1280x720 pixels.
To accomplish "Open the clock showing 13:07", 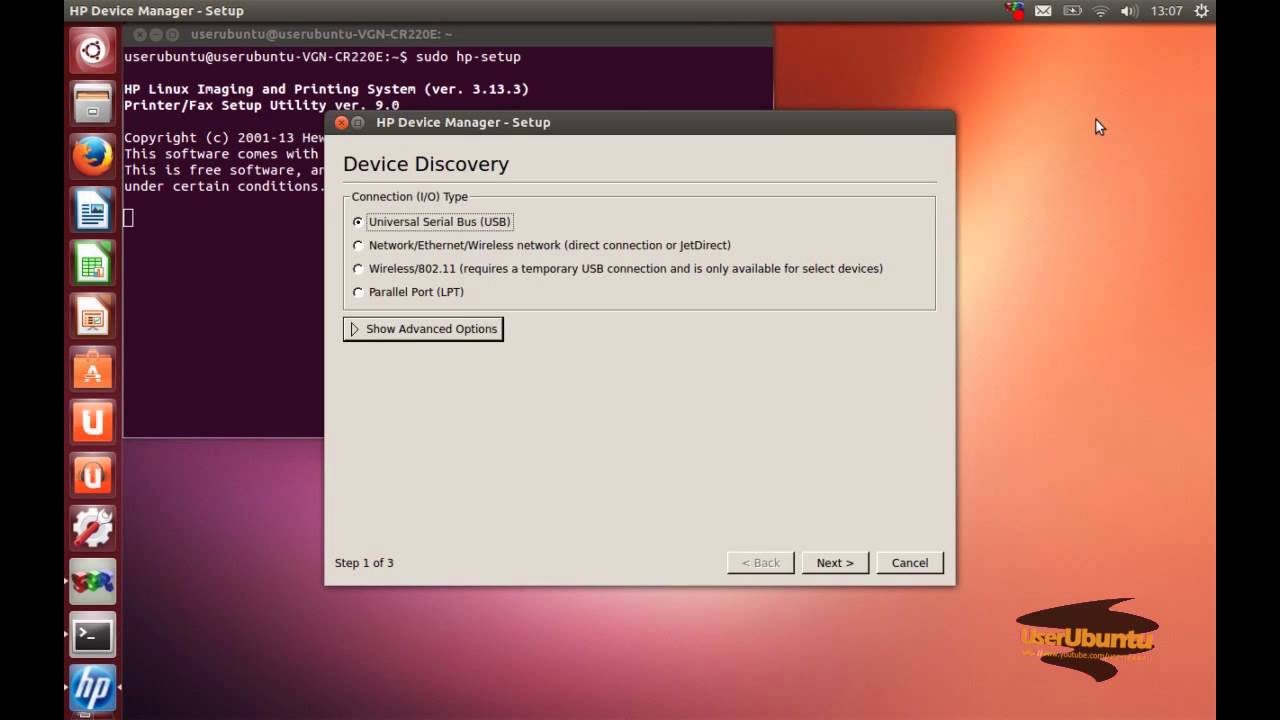I will click(x=1166, y=11).
